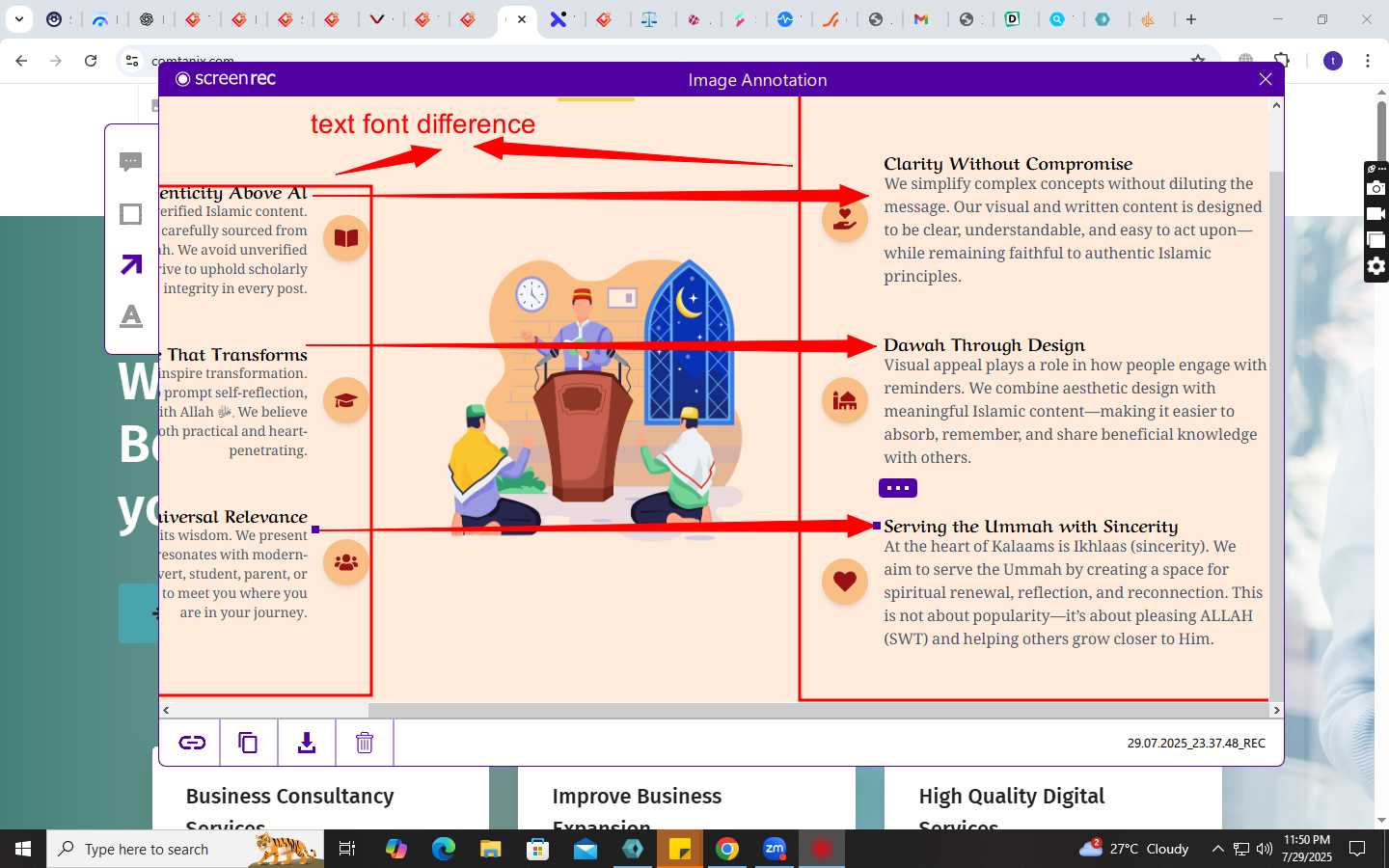The height and width of the screenshot is (868, 1389).
Task: Reload the current page in Chrome
Action: tap(91, 61)
